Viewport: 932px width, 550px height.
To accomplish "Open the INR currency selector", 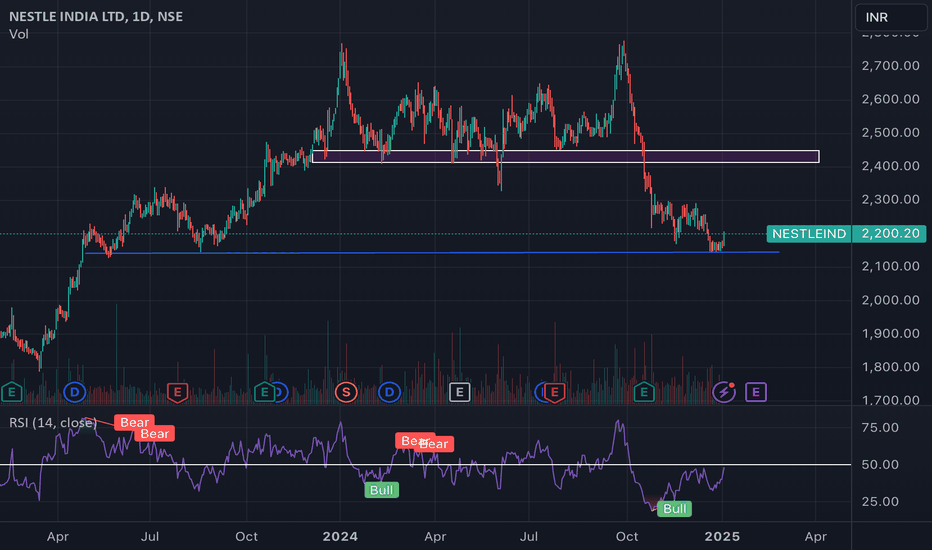I will click(890, 17).
